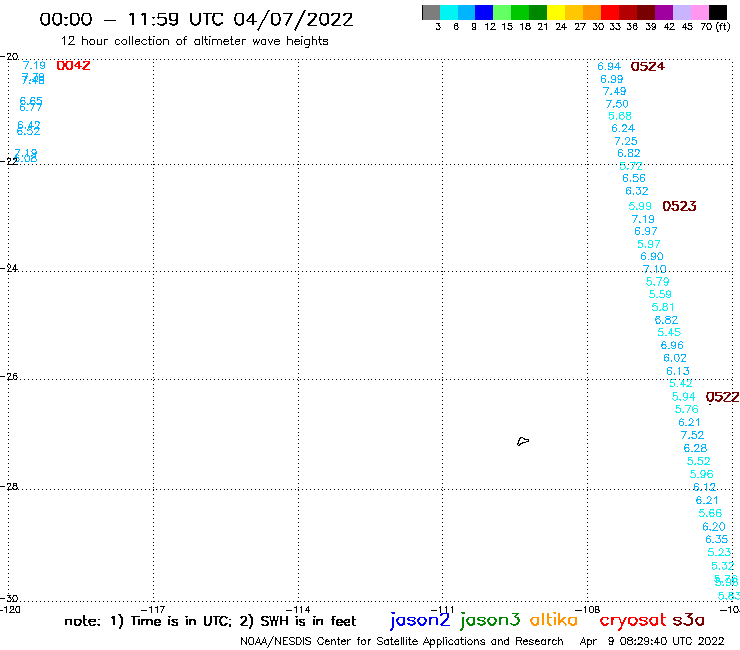Click the 5.32 reading near the track's end
This screenshot has height=650, width=740.
click(723, 566)
